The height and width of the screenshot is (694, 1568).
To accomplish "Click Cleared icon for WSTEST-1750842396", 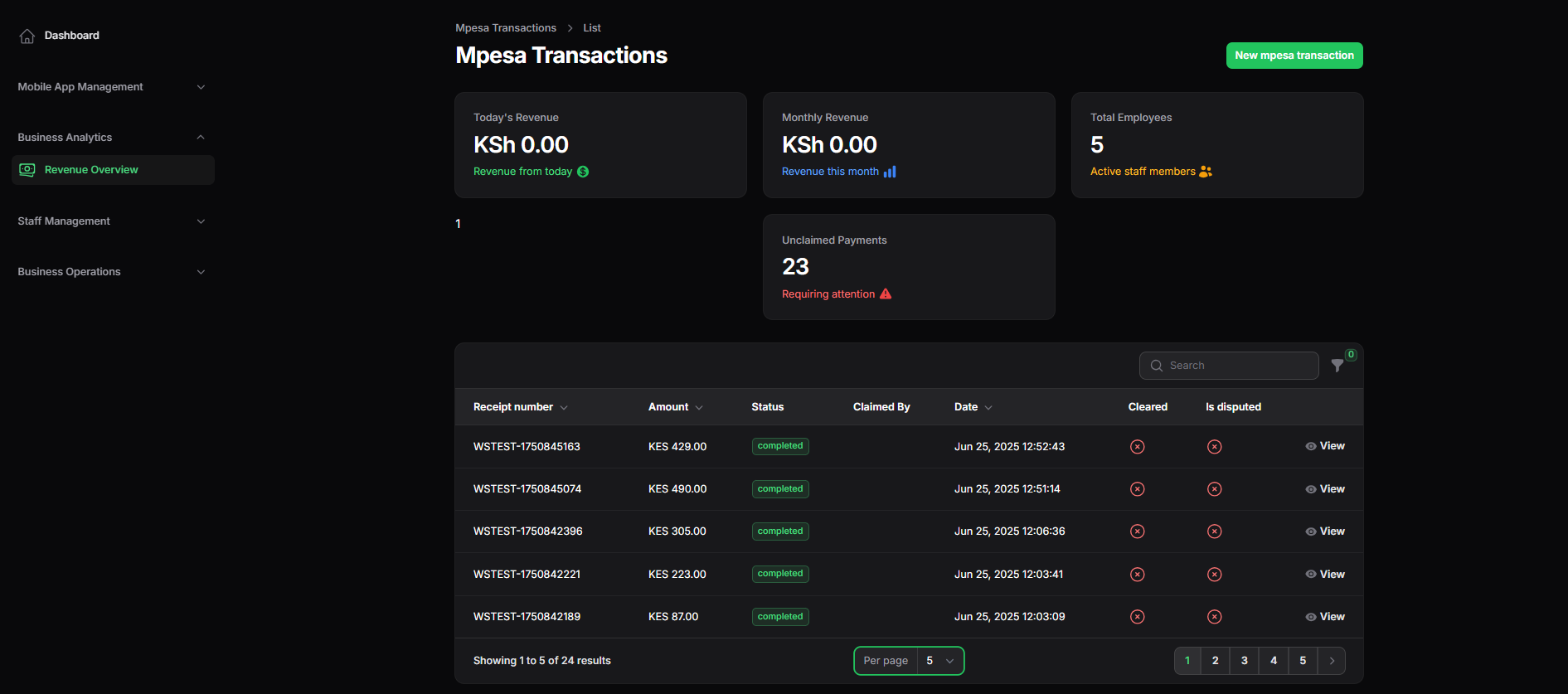I will (1138, 531).
